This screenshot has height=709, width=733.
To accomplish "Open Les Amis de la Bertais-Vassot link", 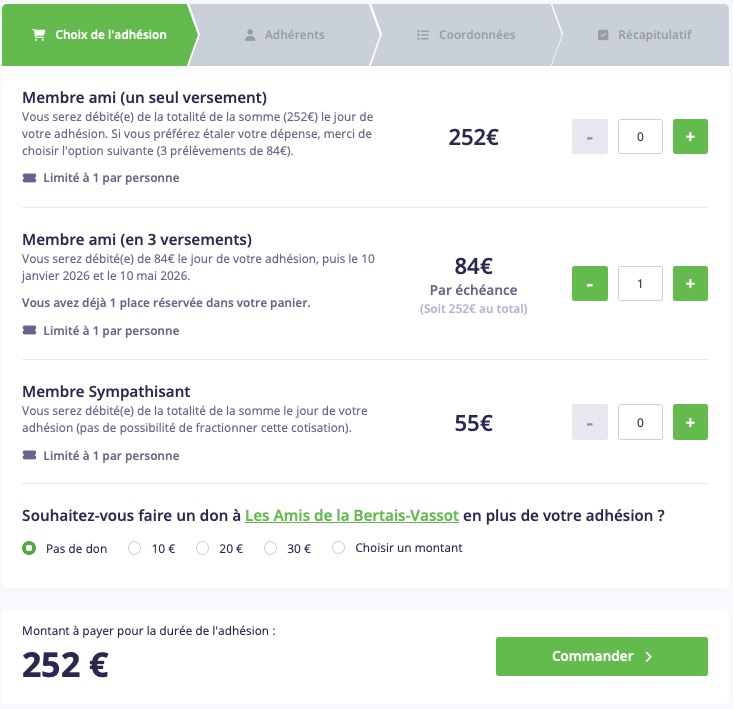I will tap(352, 516).
